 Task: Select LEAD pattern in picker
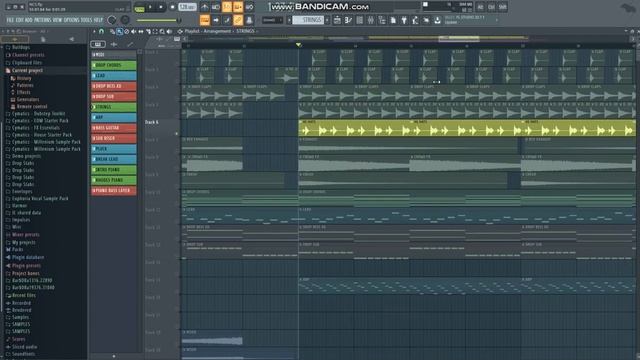(114, 76)
